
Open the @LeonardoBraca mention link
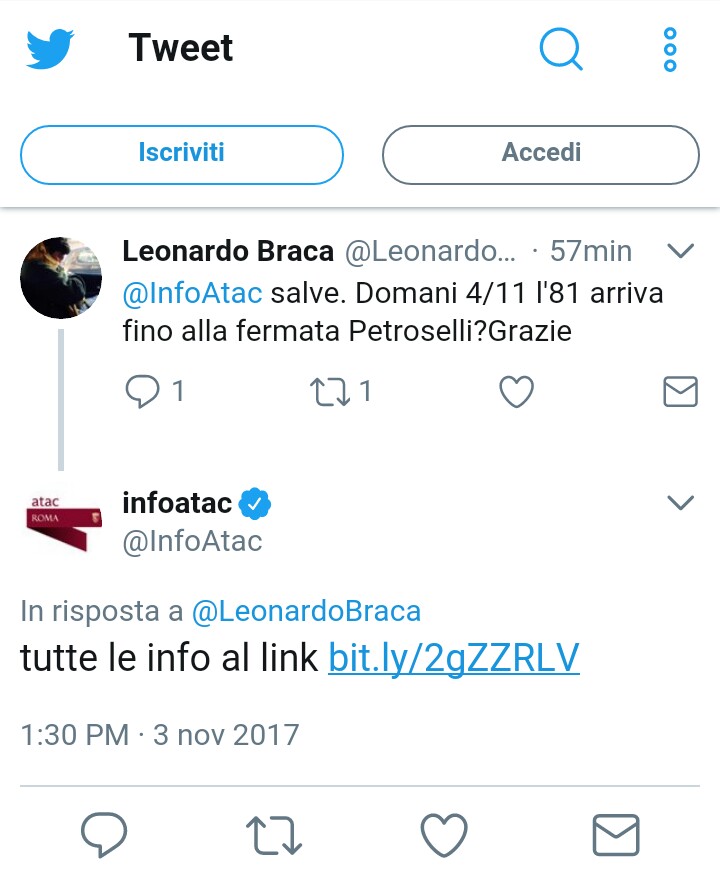pyautogui.click(x=306, y=611)
